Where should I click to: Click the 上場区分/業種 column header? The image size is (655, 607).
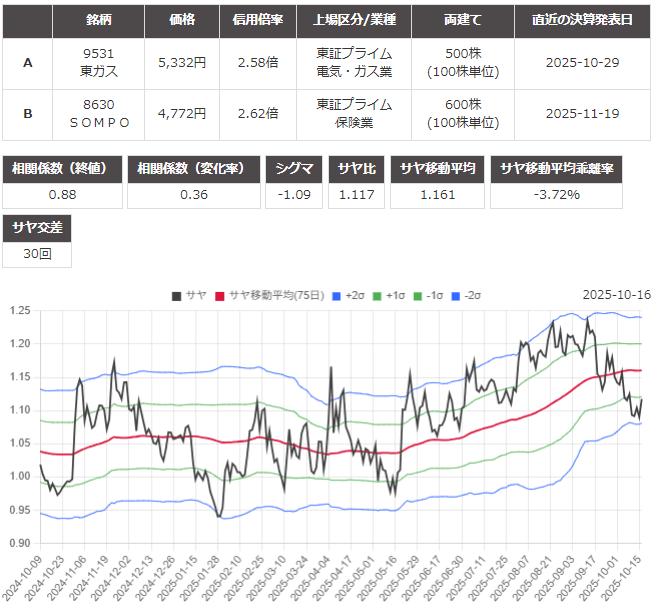click(x=354, y=19)
